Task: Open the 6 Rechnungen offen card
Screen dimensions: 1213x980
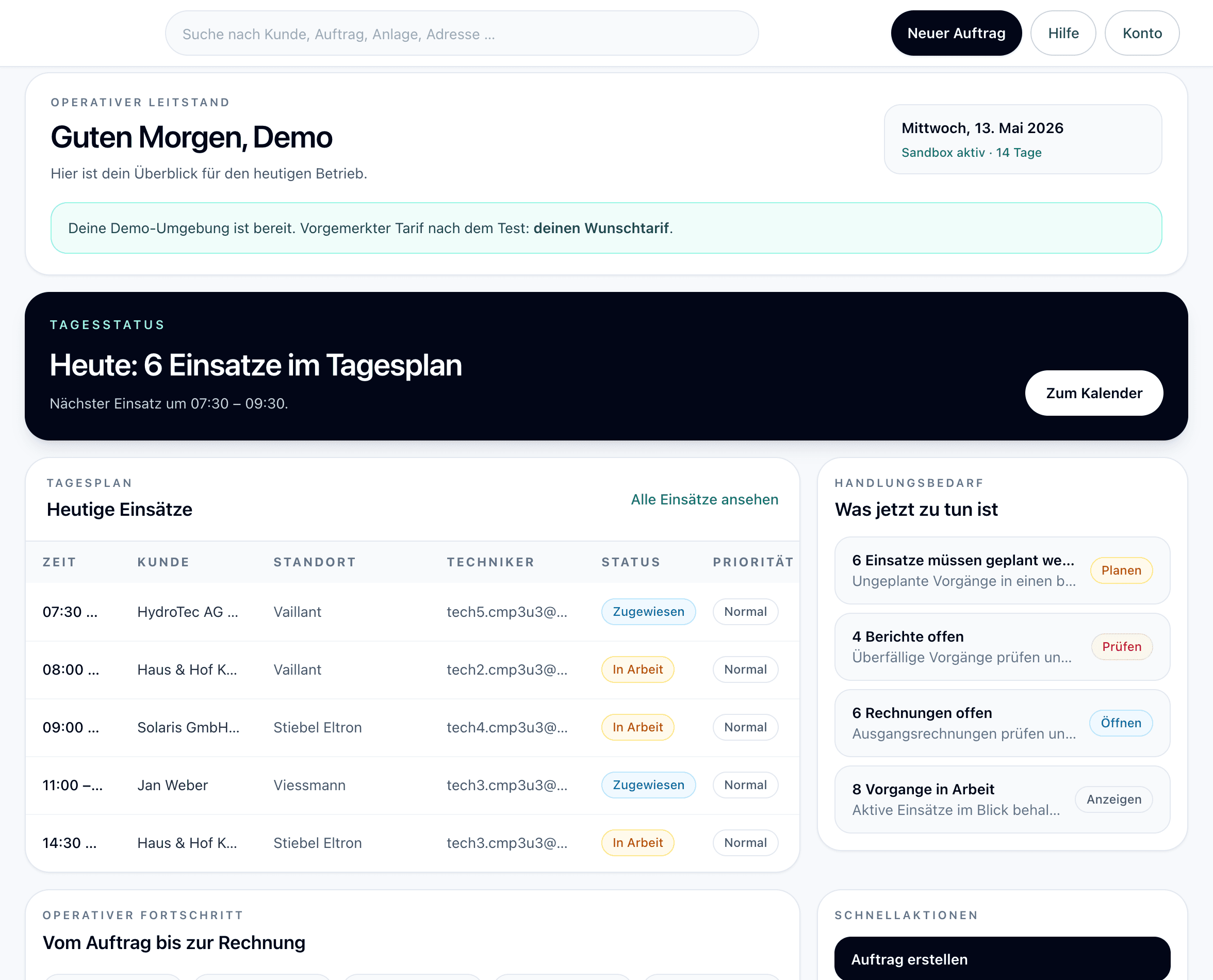Action: click(1002, 723)
